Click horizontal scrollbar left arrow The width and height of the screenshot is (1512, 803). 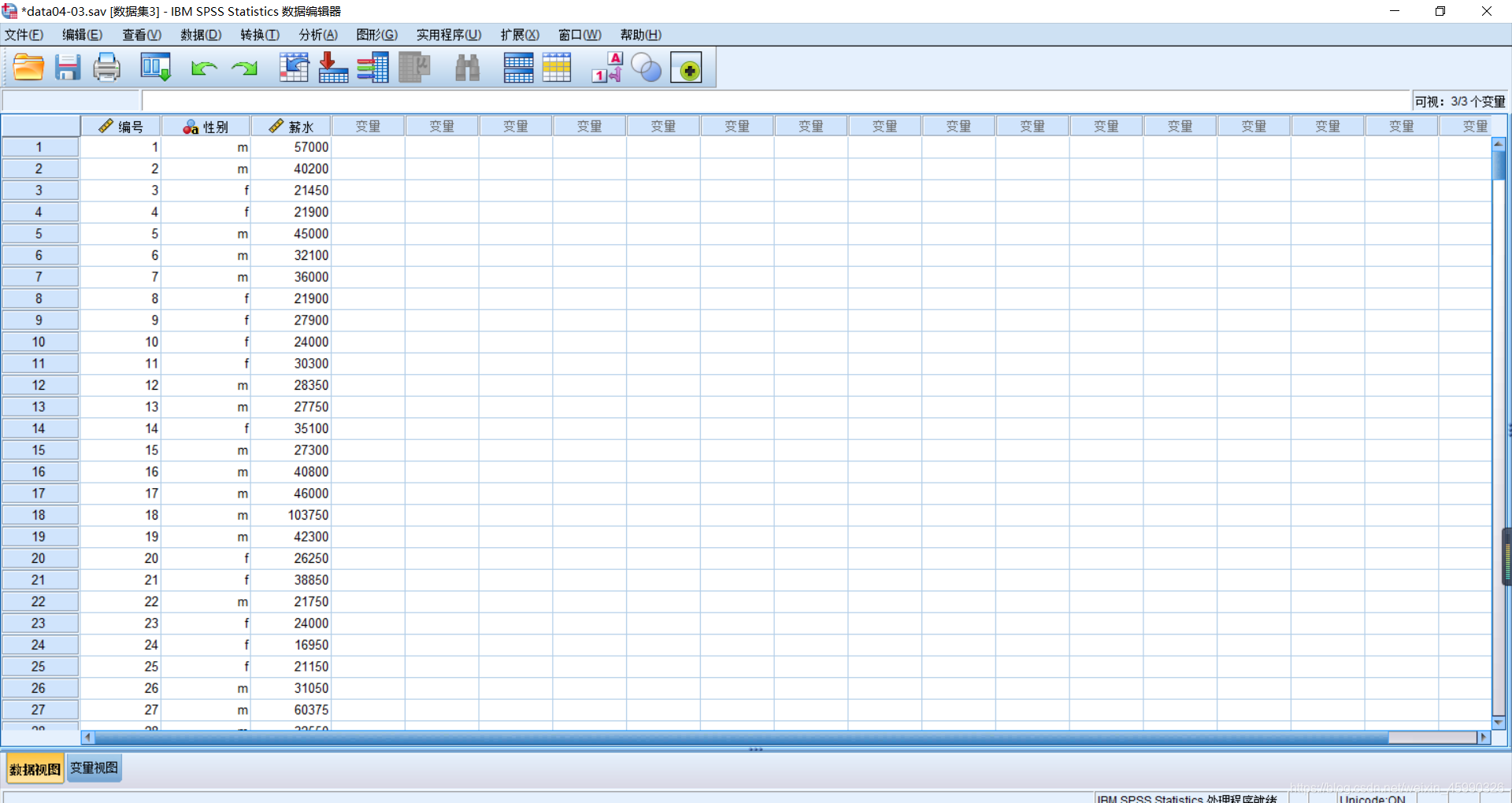[x=87, y=738]
